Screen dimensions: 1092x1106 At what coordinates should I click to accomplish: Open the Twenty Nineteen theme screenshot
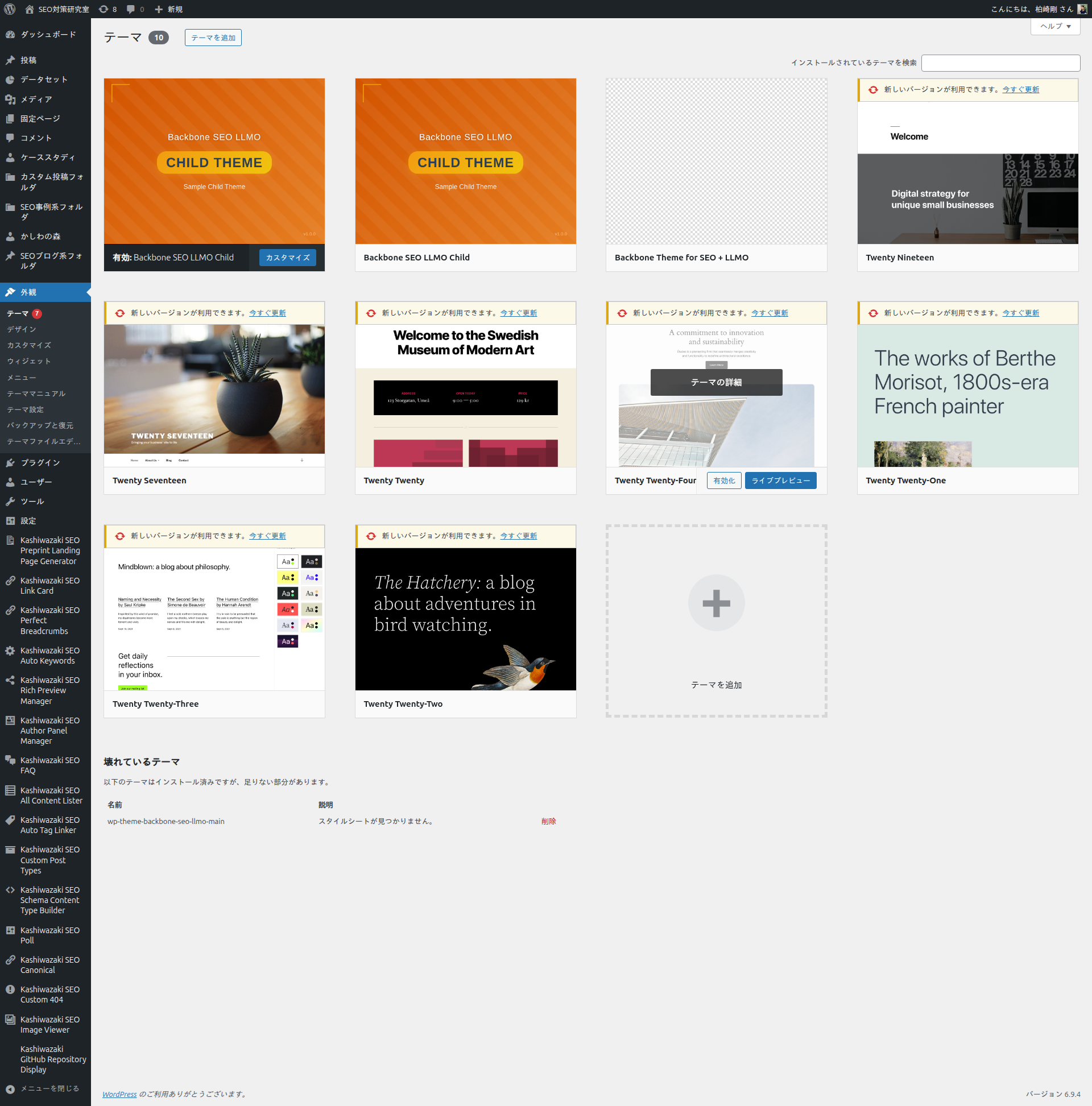[x=968, y=173]
